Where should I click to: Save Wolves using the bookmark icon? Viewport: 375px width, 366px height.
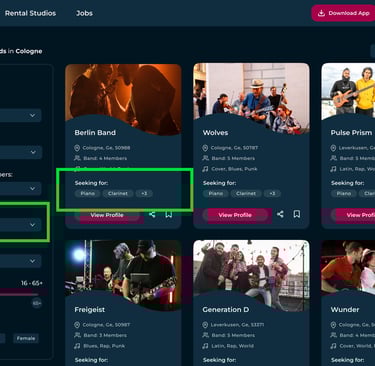(x=297, y=214)
